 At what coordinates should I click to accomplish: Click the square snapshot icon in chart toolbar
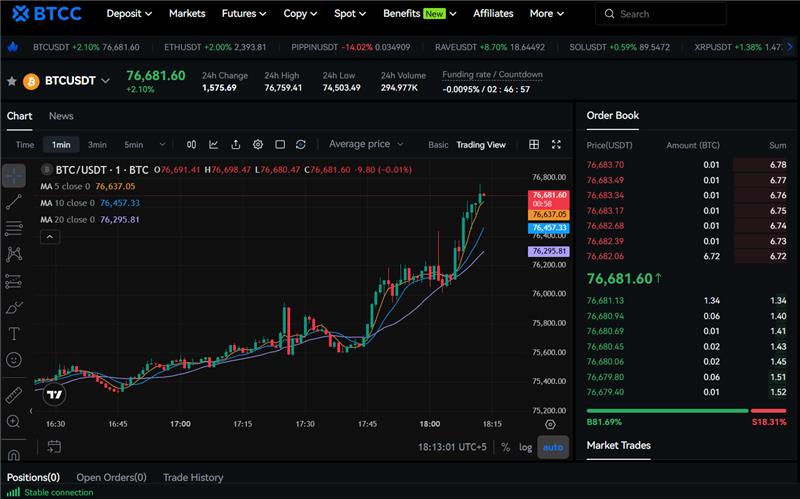280,145
